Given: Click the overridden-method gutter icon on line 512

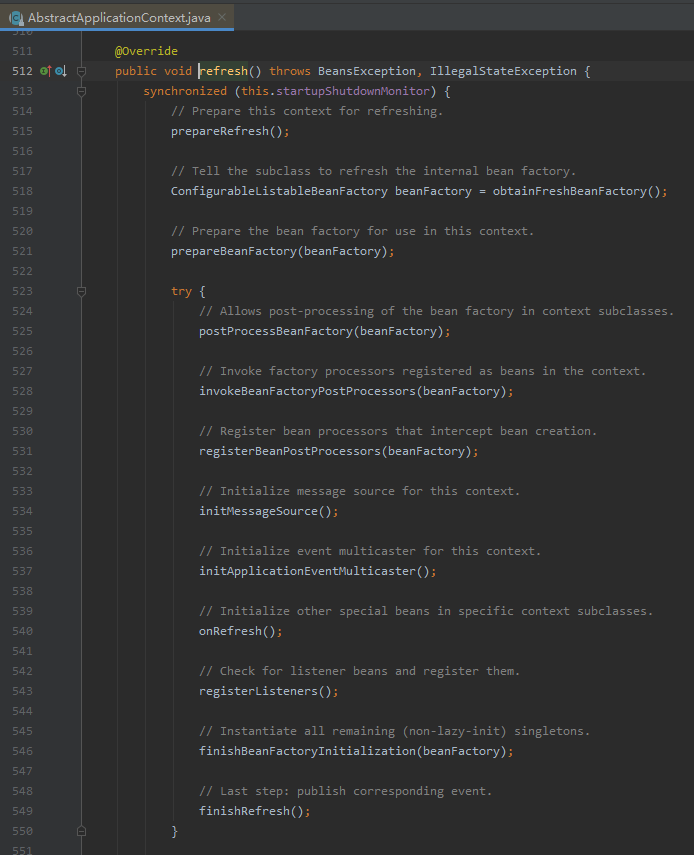Looking at the screenshot, I should (x=61, y=71).
